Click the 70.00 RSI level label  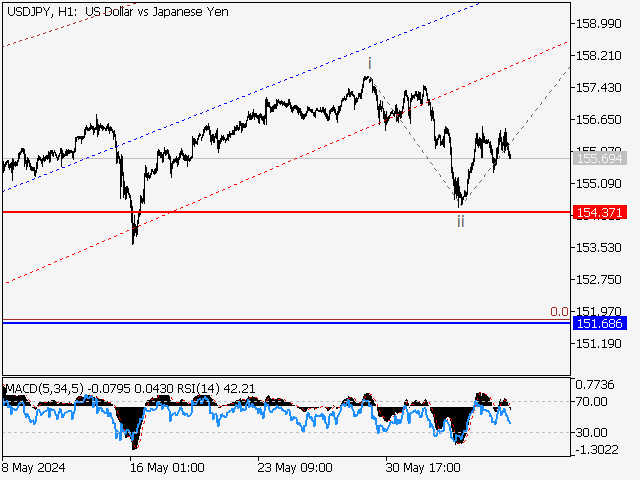pos(591,402)
